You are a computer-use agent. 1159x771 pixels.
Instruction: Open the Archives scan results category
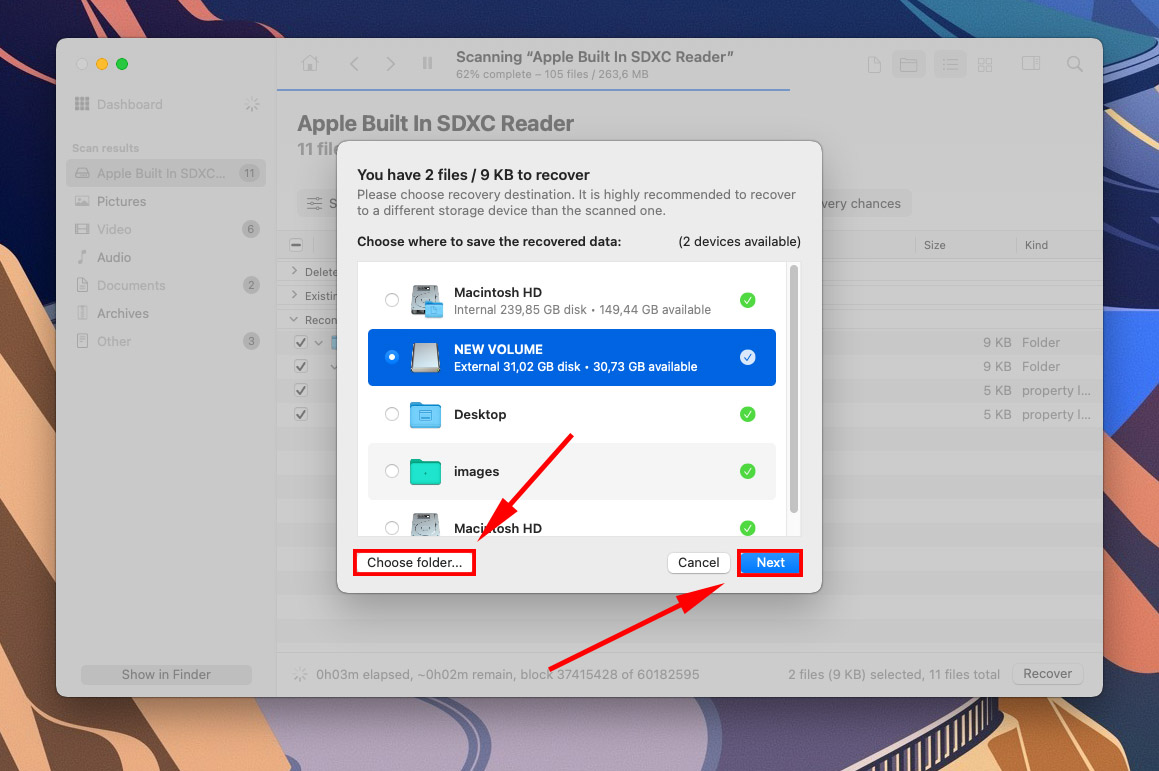(x=123, y=313)
